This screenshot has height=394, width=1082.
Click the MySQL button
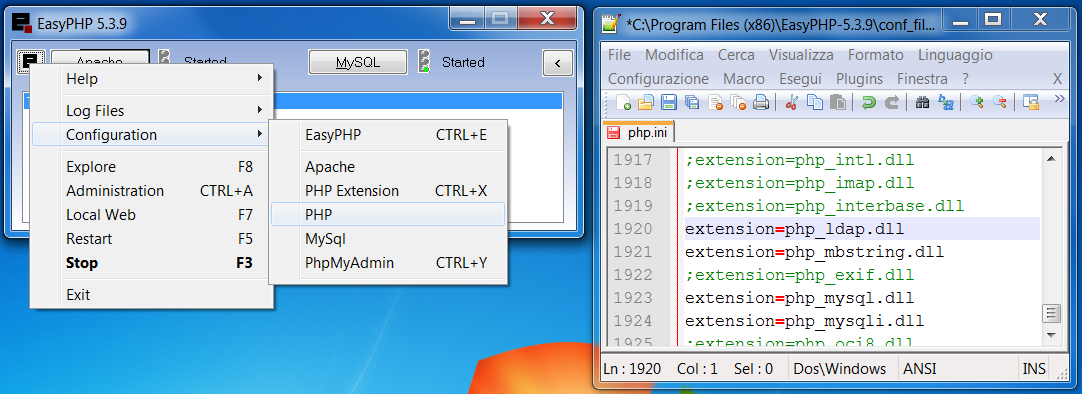pyautogui.click(x=357, y=62)
